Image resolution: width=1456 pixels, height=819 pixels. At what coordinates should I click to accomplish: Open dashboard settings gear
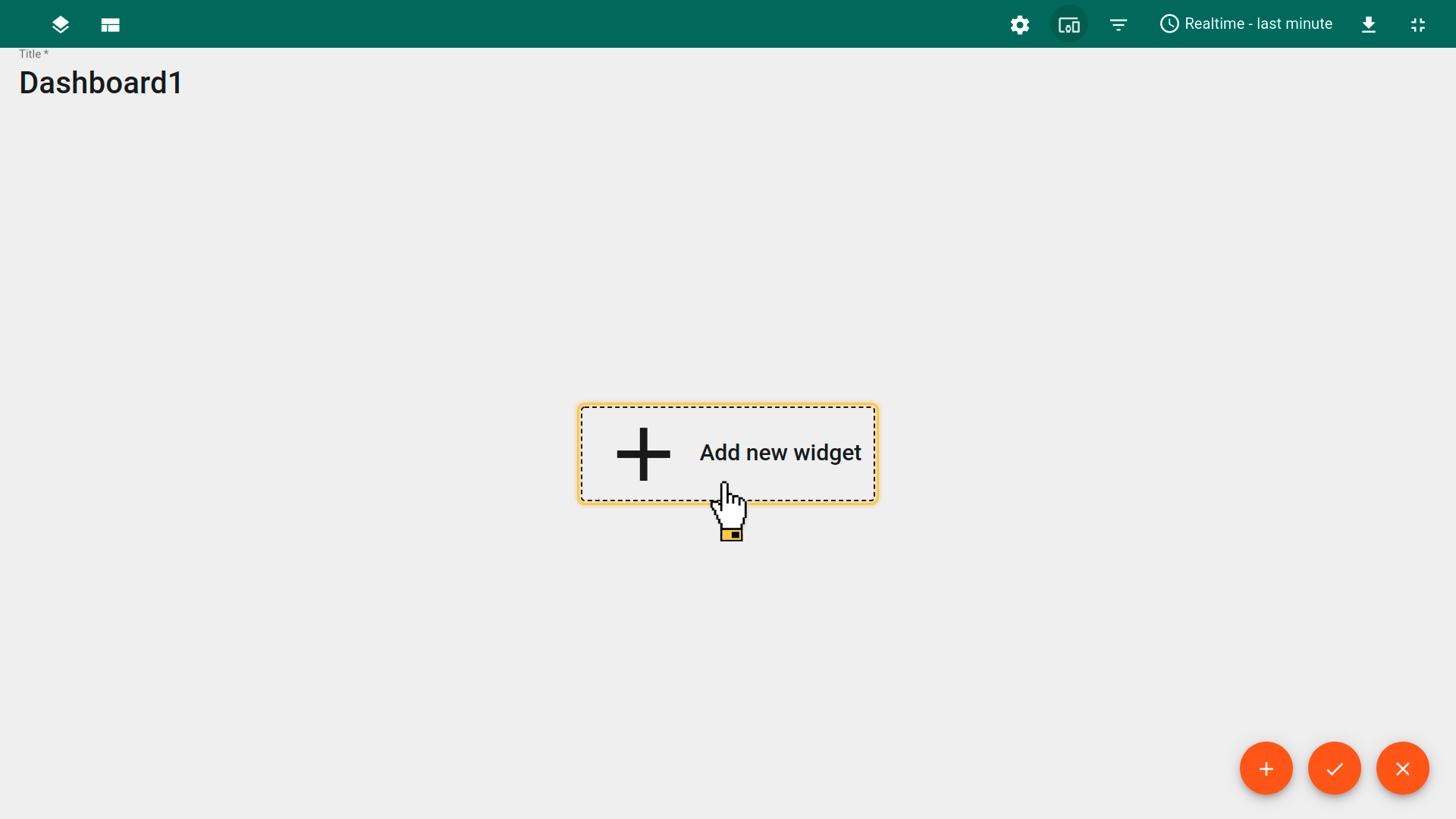tap(1020, 25)
